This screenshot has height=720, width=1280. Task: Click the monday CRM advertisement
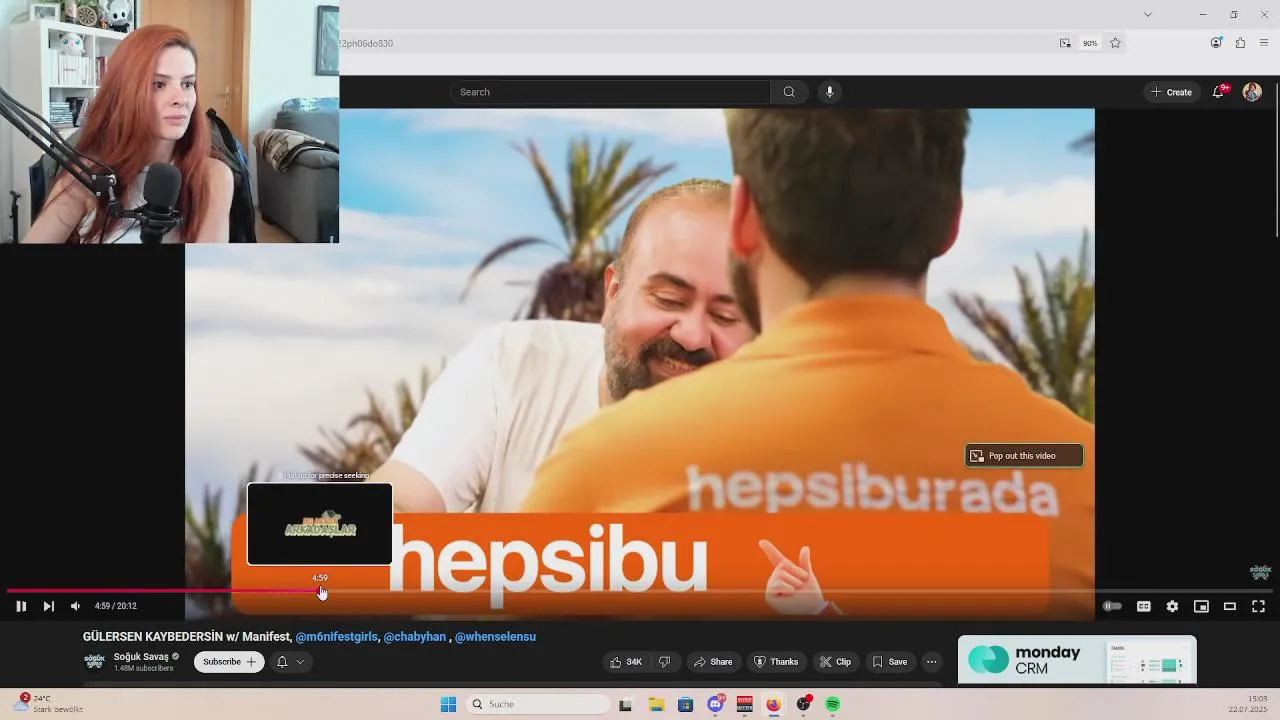pyautogui.click(x=1077, y=660)
